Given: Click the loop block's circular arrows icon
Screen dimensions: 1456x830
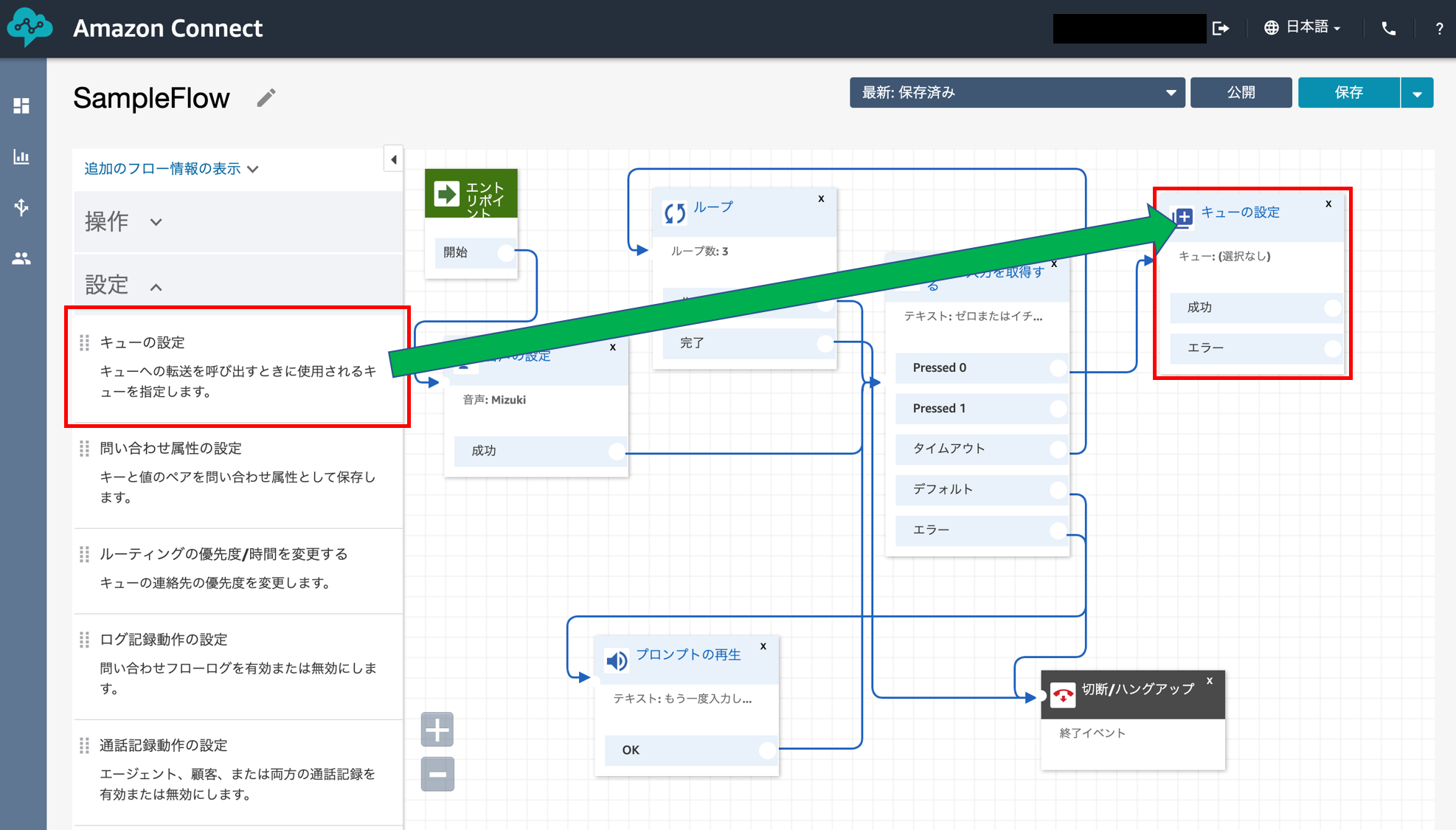Looking at the screenshot, I should 675,212.
